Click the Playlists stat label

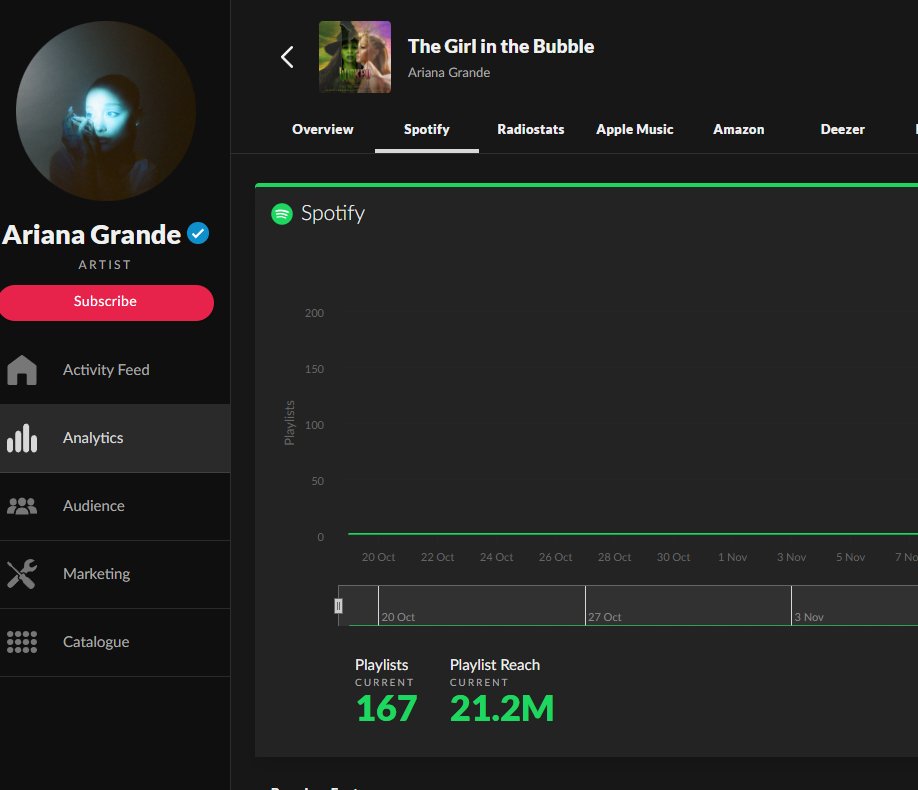(x=382, y=665)
